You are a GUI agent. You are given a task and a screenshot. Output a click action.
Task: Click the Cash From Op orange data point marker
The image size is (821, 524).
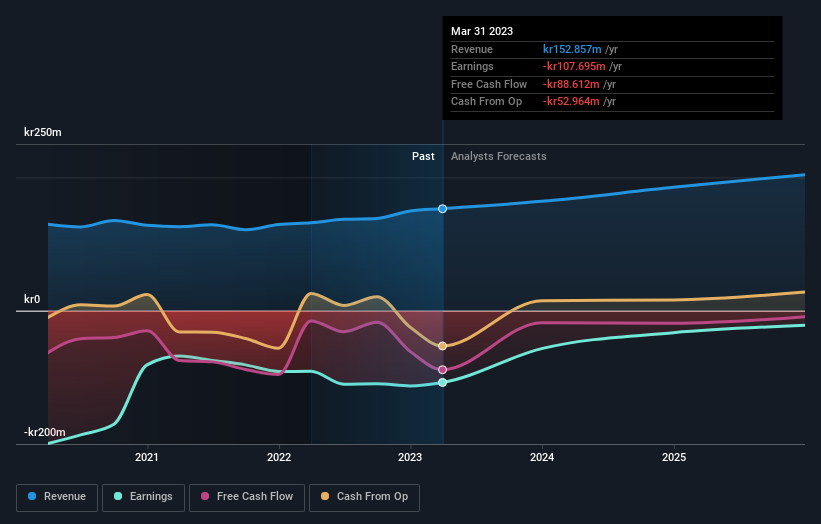point(442,346)
